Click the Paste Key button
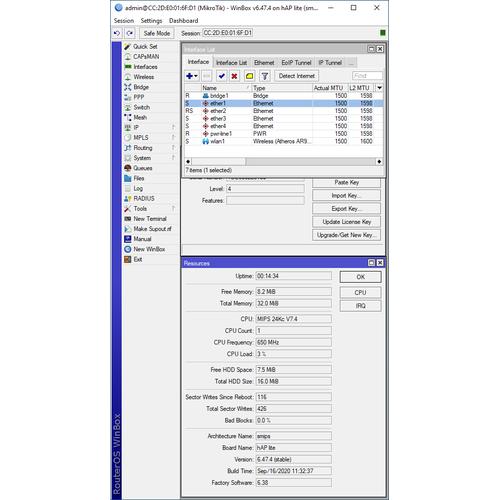The image size is (500, 500). pyautogui.click(x=346, y=182)
